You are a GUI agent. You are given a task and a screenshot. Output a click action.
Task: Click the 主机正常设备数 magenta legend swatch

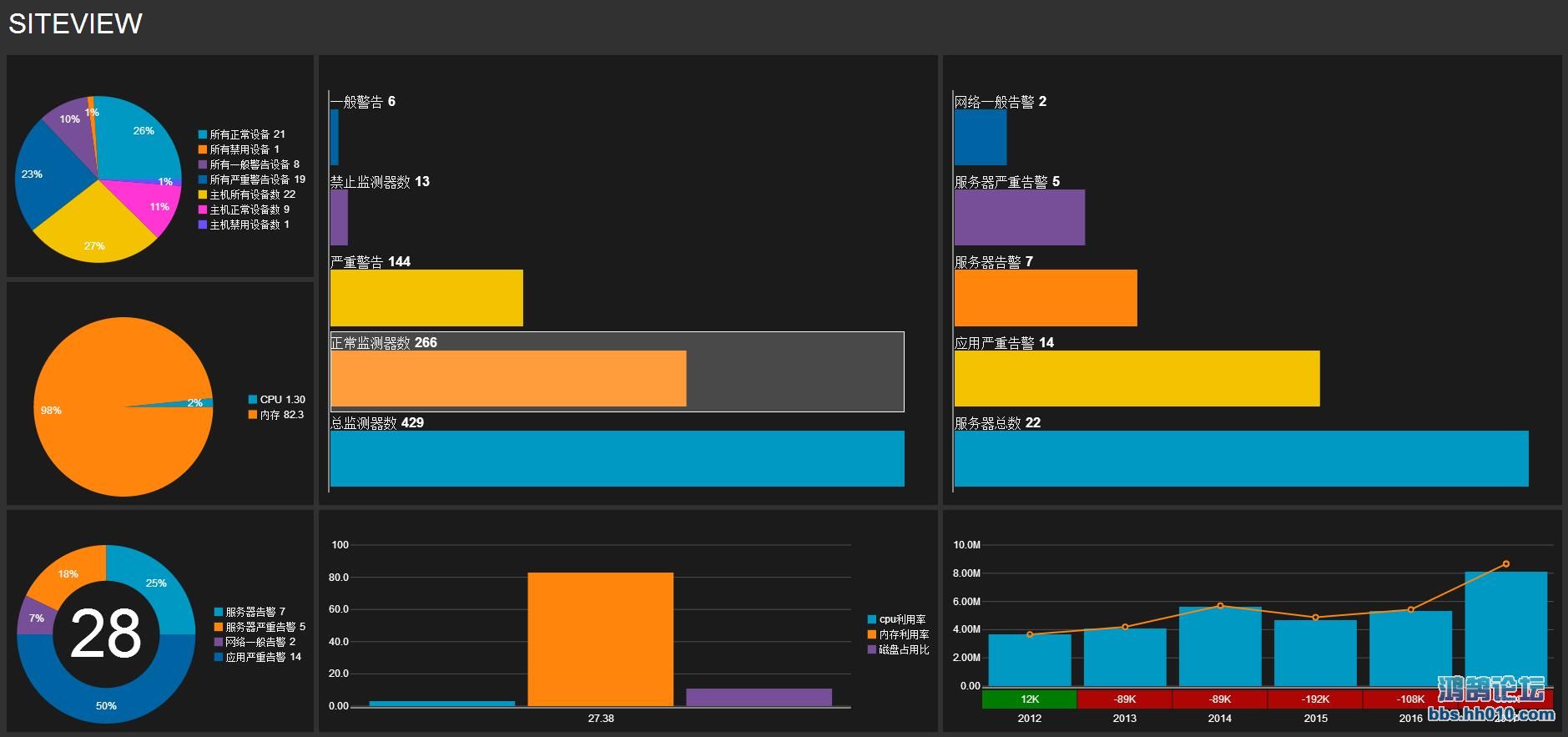[x=203, y=209]
